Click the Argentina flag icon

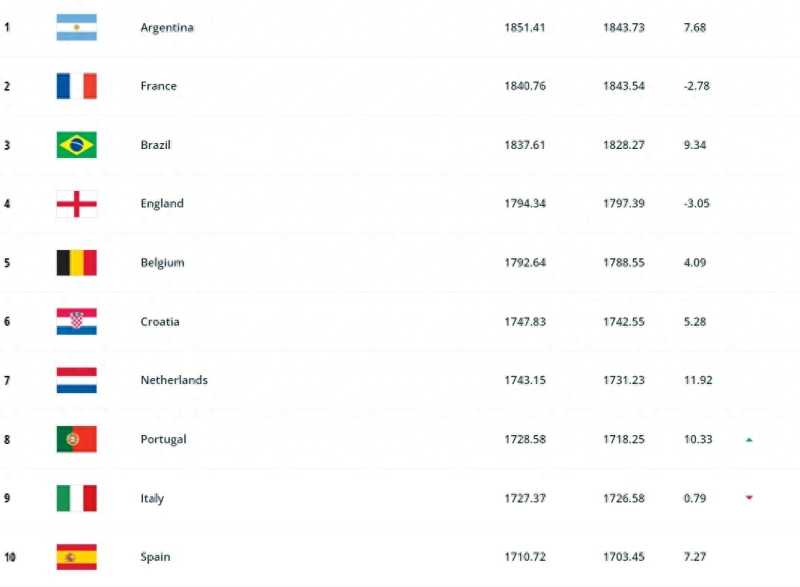(76, 27)
